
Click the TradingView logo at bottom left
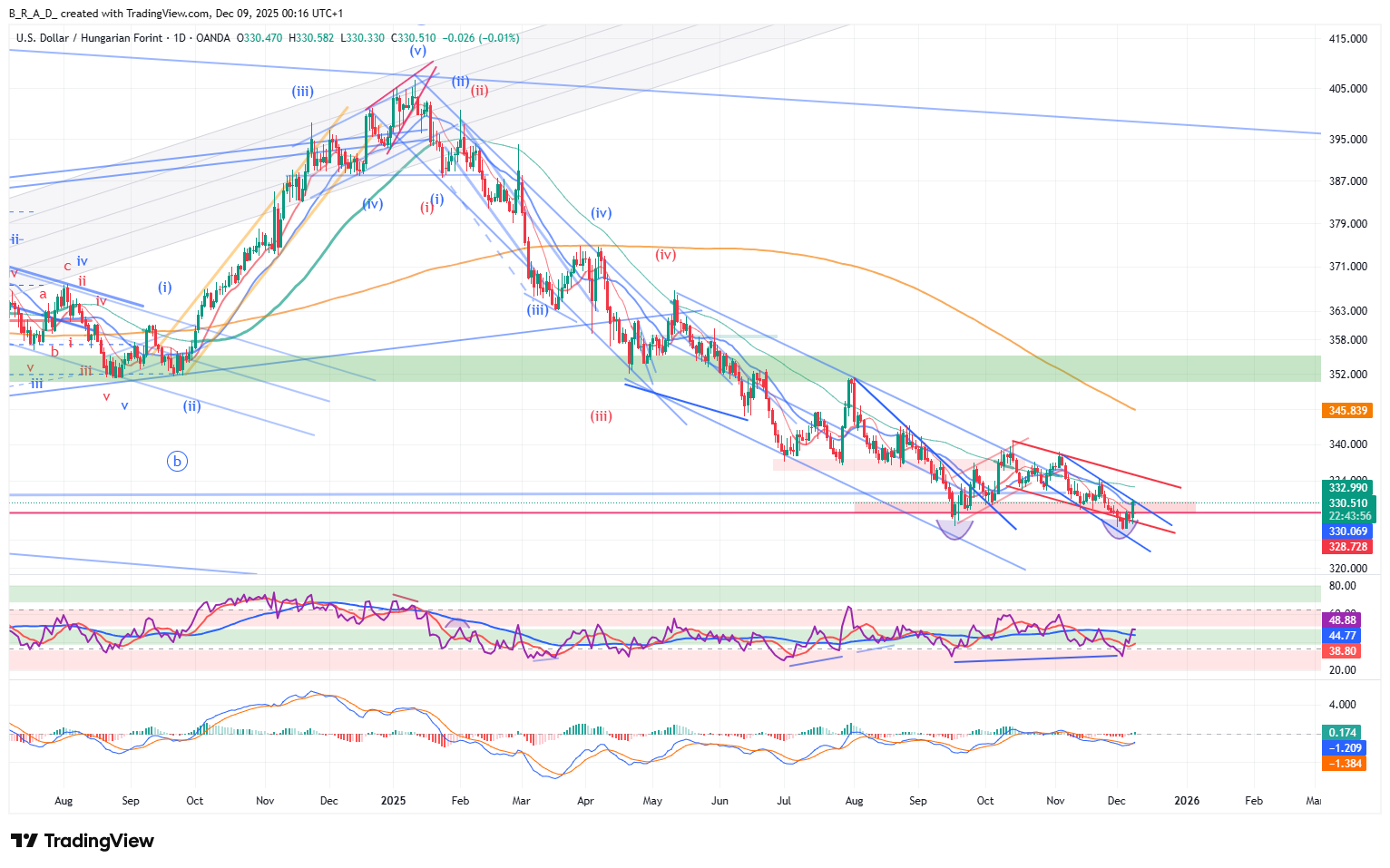pyautogui.click(x=83, y=841)
